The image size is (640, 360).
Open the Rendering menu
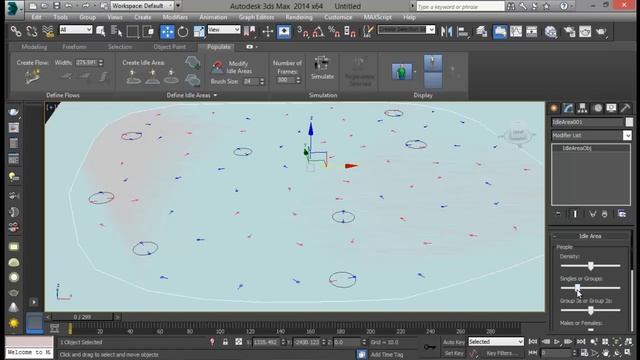[x=299, y=17]
